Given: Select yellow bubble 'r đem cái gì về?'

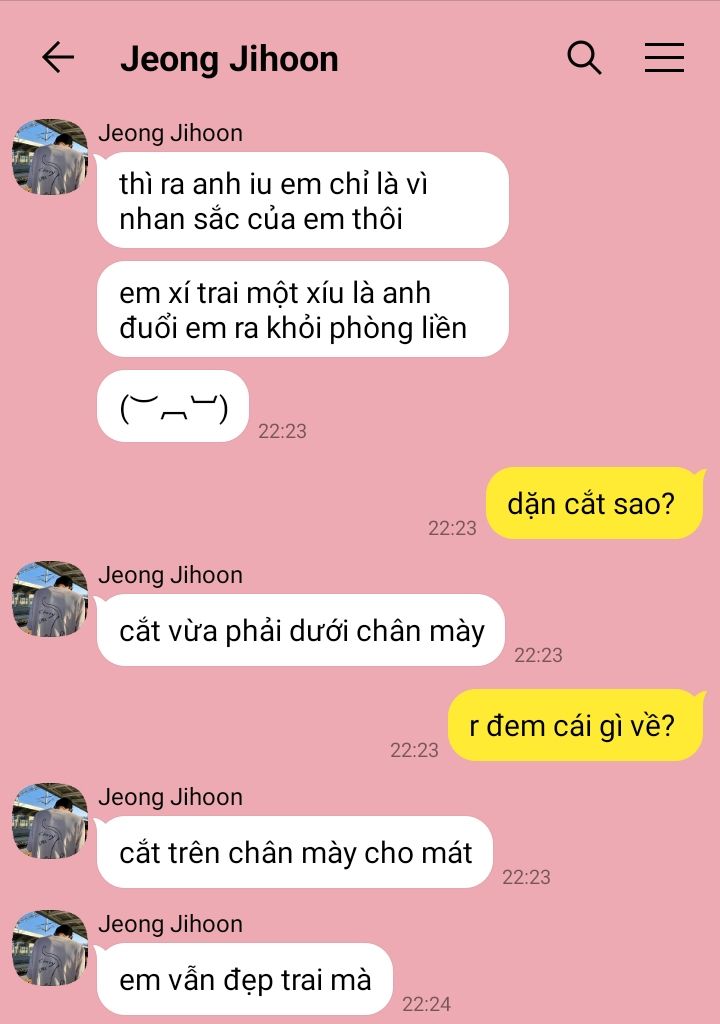Looking at the screenshot, I should [x=575, y=726].
